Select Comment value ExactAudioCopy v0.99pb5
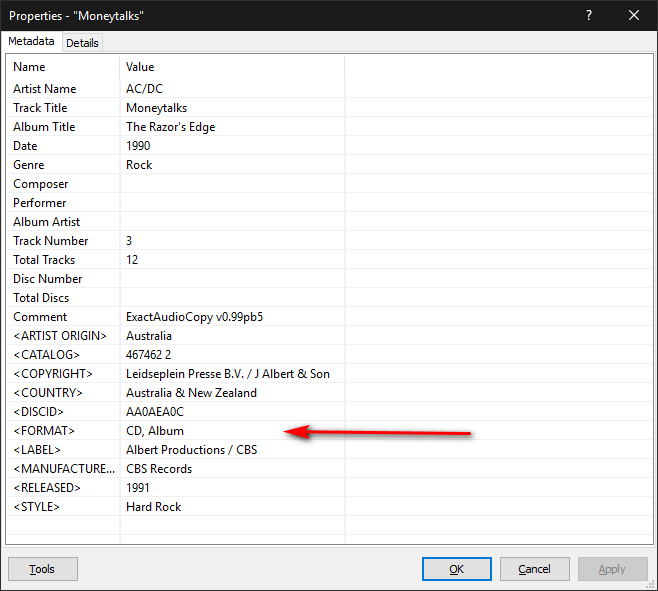Image resolution: width=658 pixels, height=591 pixels. [x=194, y=317]
